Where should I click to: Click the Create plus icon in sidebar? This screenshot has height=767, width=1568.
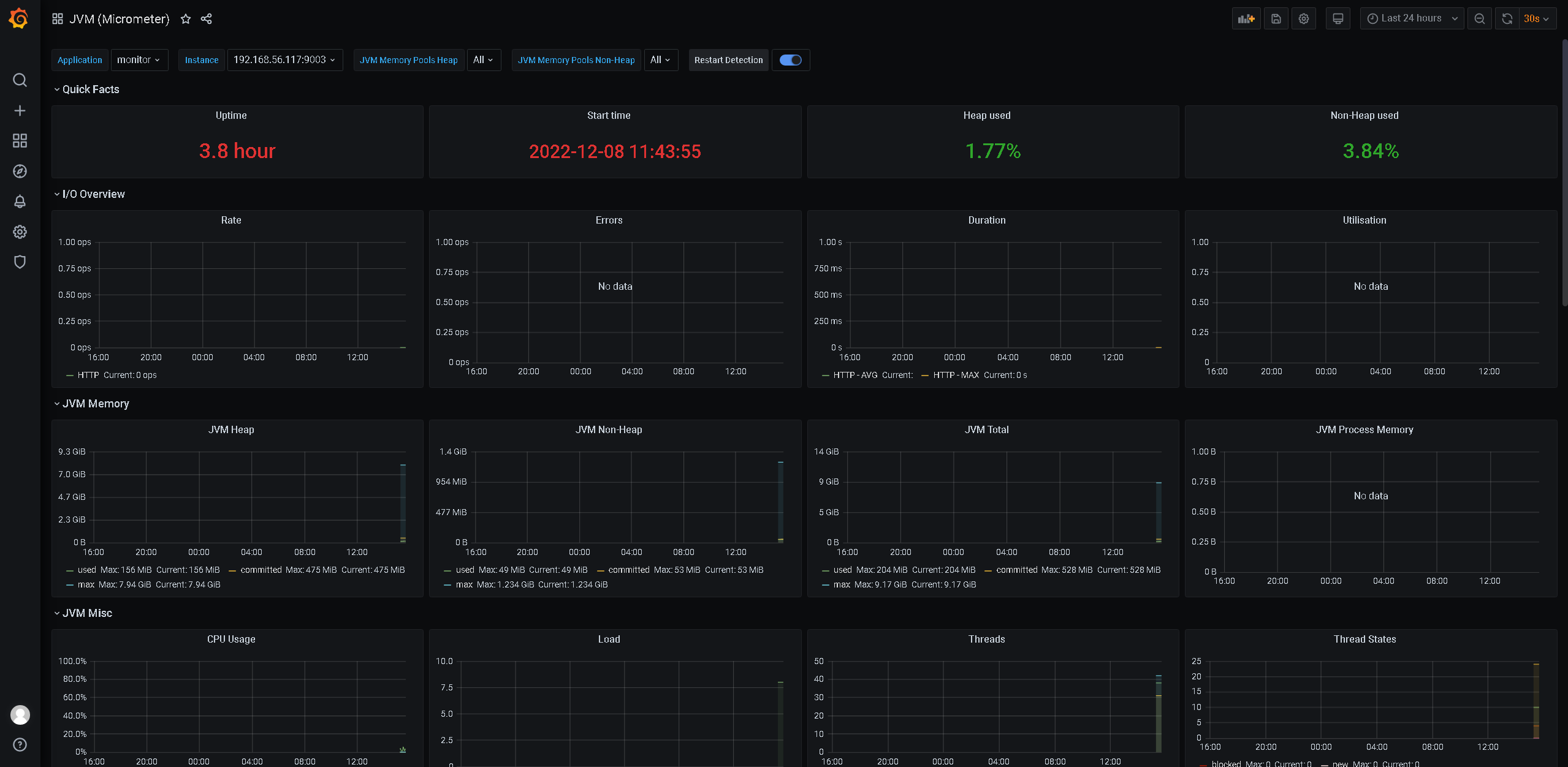20,111
